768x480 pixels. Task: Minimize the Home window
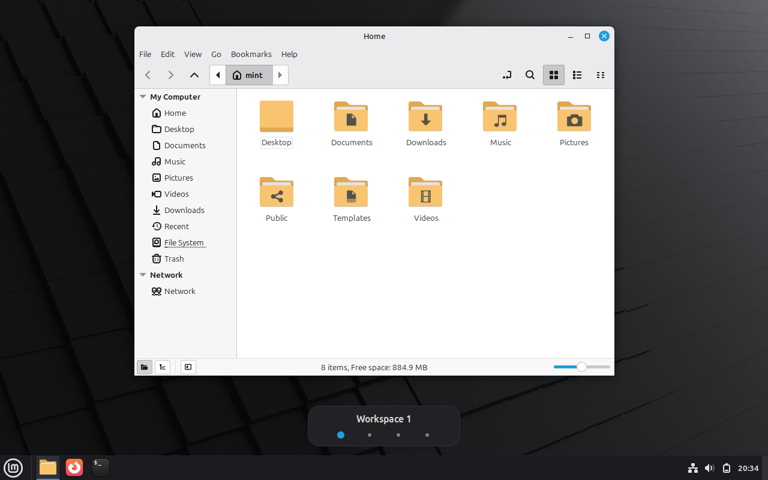point(571,36)
